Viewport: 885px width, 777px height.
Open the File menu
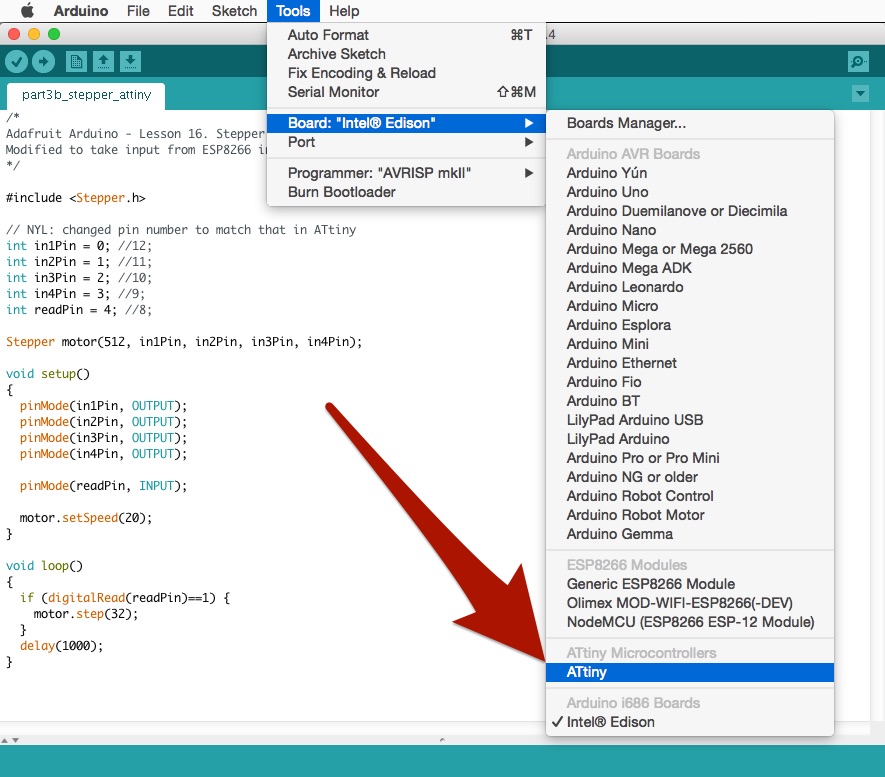pos(138,11)
